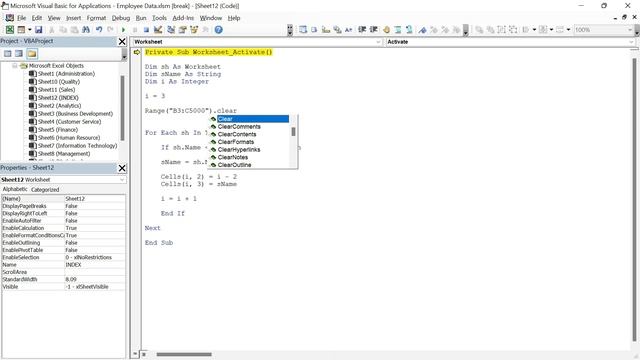Open the Activate procedure dropdown
The image size is (640, 360).
pos(631,42)
